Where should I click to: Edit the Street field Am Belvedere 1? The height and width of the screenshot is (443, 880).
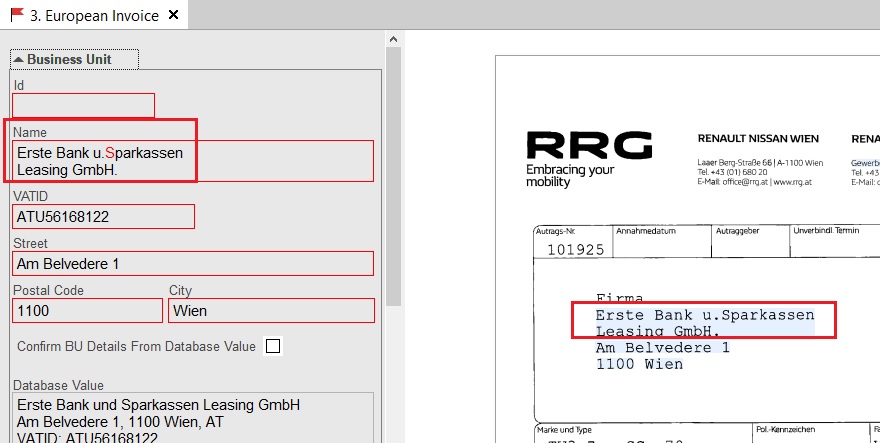point(192,264)
